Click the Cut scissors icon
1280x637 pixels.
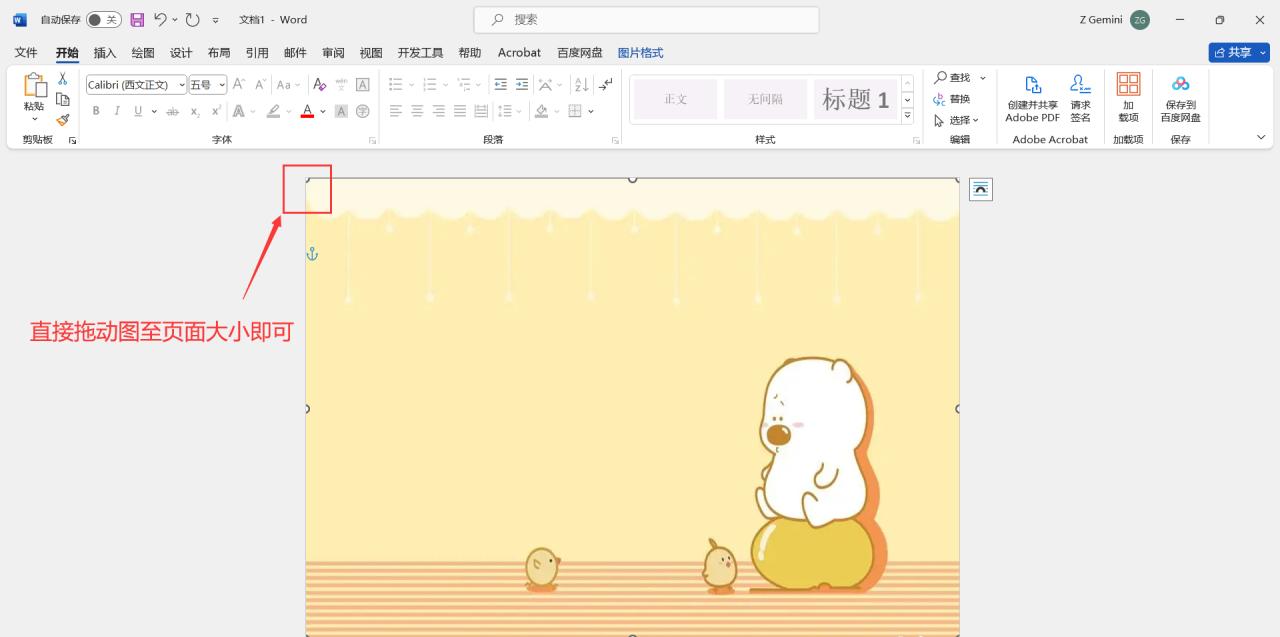pyautogui.click(x=62, y=78)
